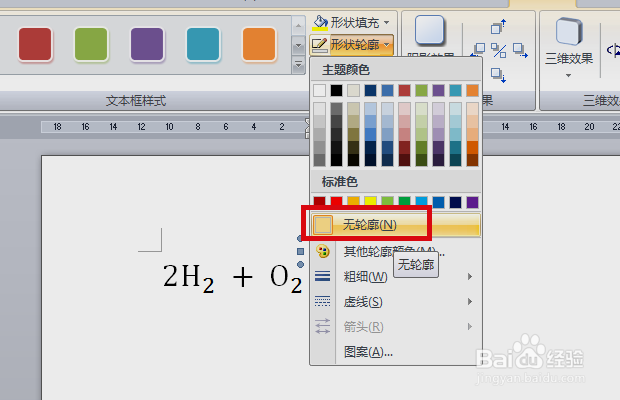
Task: Toggle shadow on/off icon
Action: (499, 50)
